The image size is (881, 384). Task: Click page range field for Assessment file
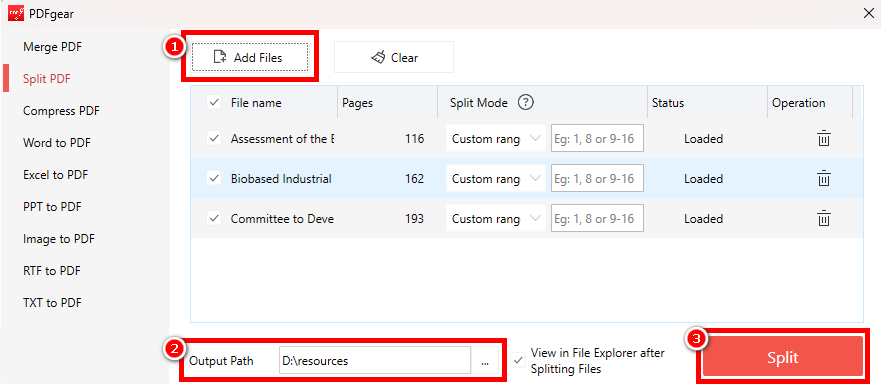597,138
